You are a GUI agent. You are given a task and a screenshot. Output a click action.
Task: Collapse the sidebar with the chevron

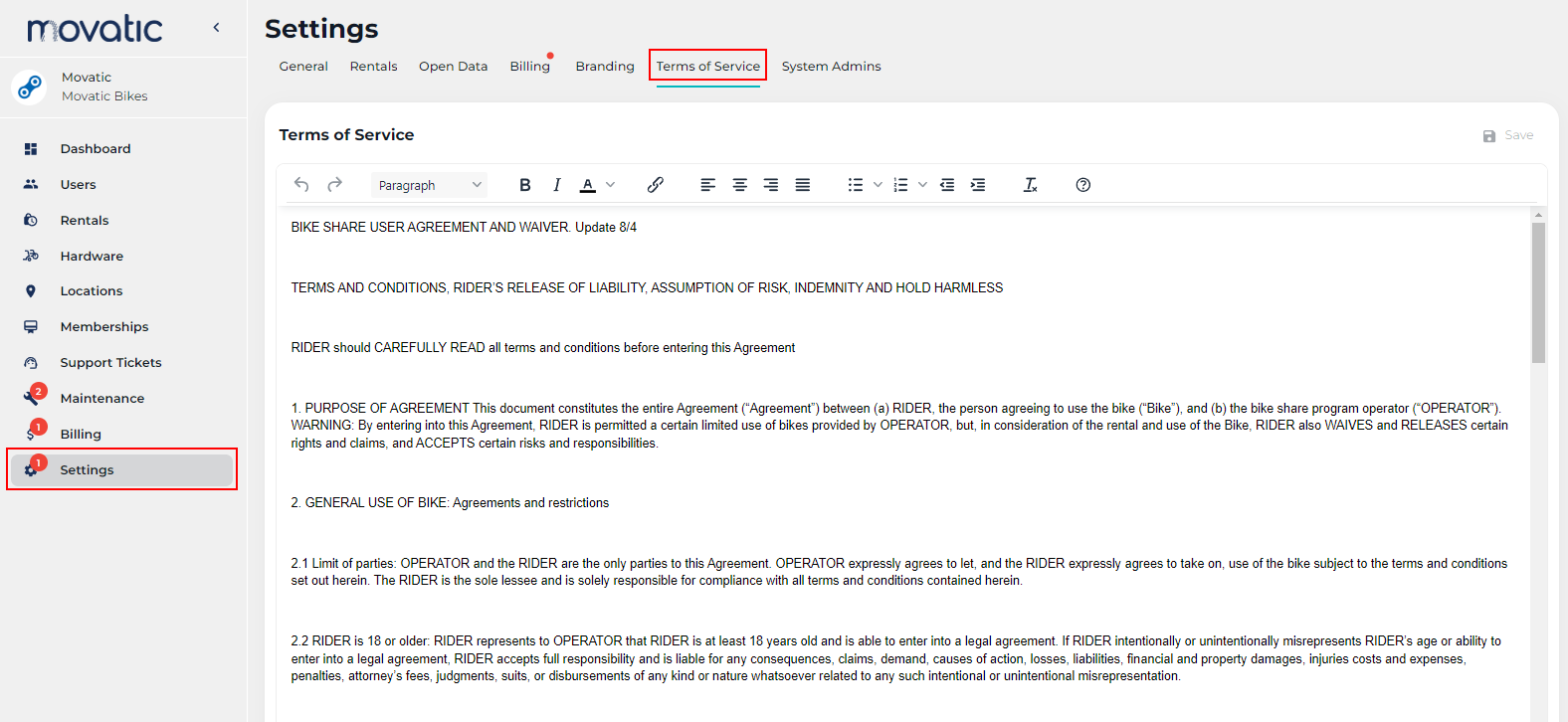point(216,28)
